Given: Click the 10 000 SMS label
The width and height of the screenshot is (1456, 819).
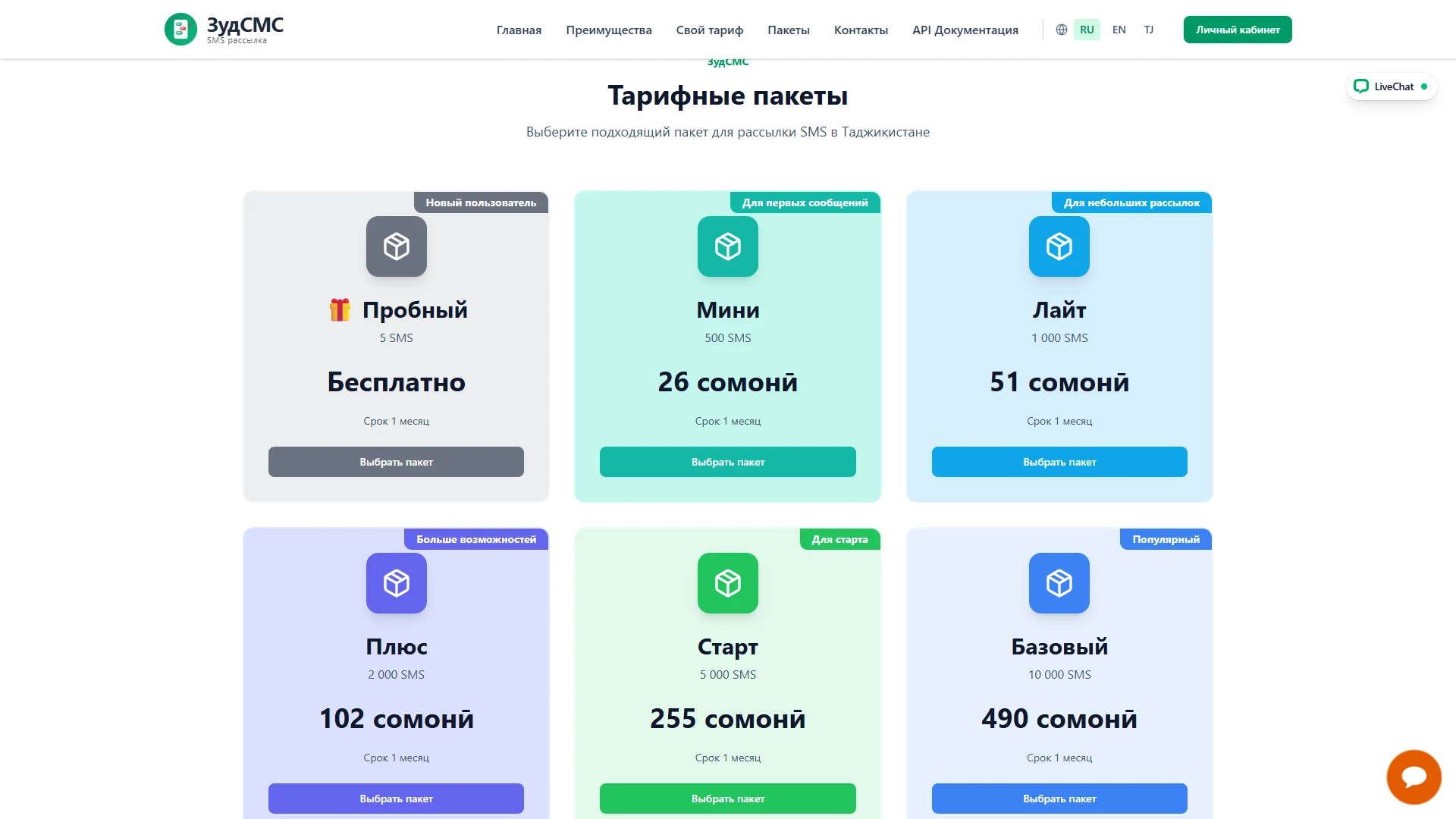Looking at the screenshot, I should pyautogui.click(x=1059, y=675).
